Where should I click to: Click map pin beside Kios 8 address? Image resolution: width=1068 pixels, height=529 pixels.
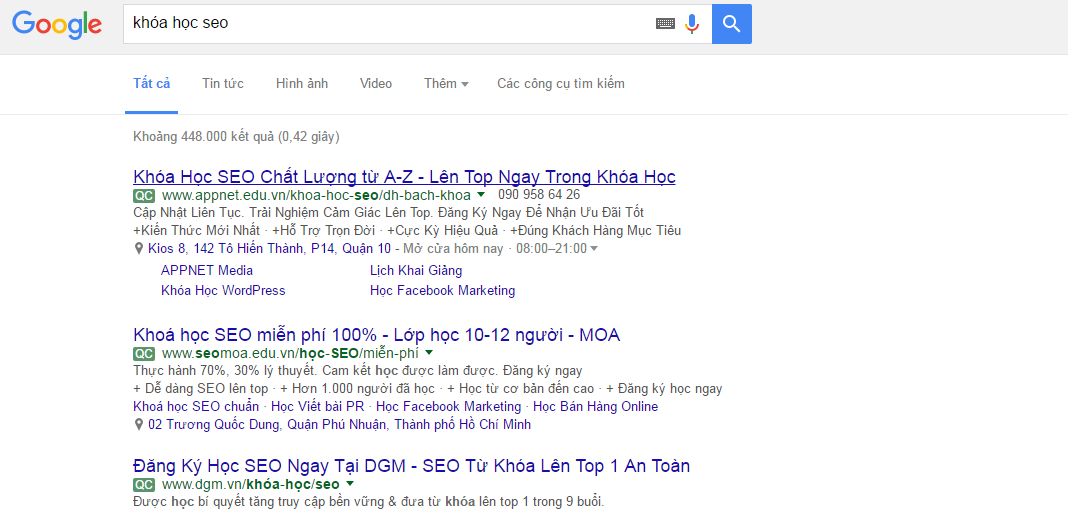pyautogui.click(x=139, y=249)
